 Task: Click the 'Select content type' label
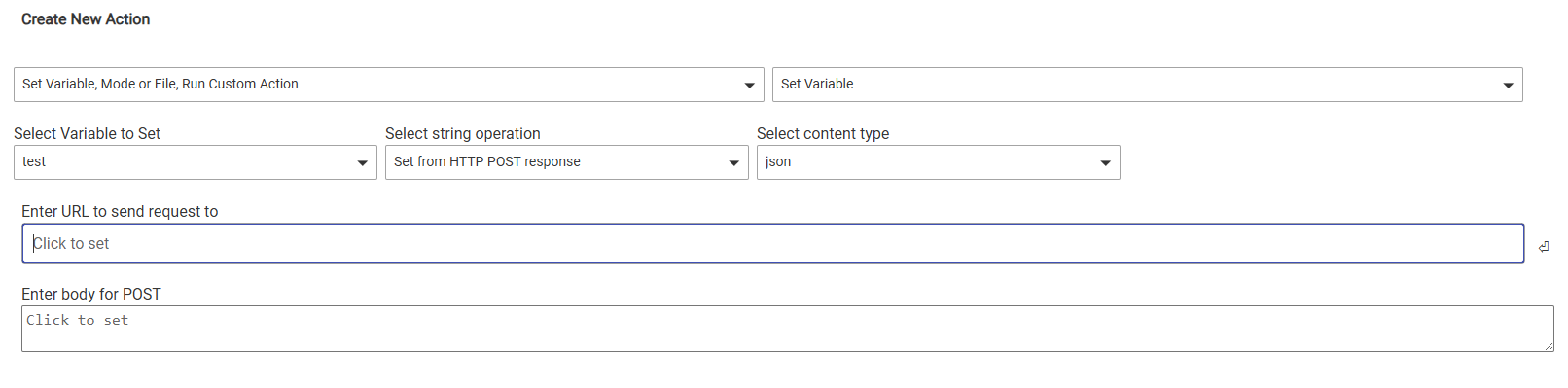(x=823, y=133)
